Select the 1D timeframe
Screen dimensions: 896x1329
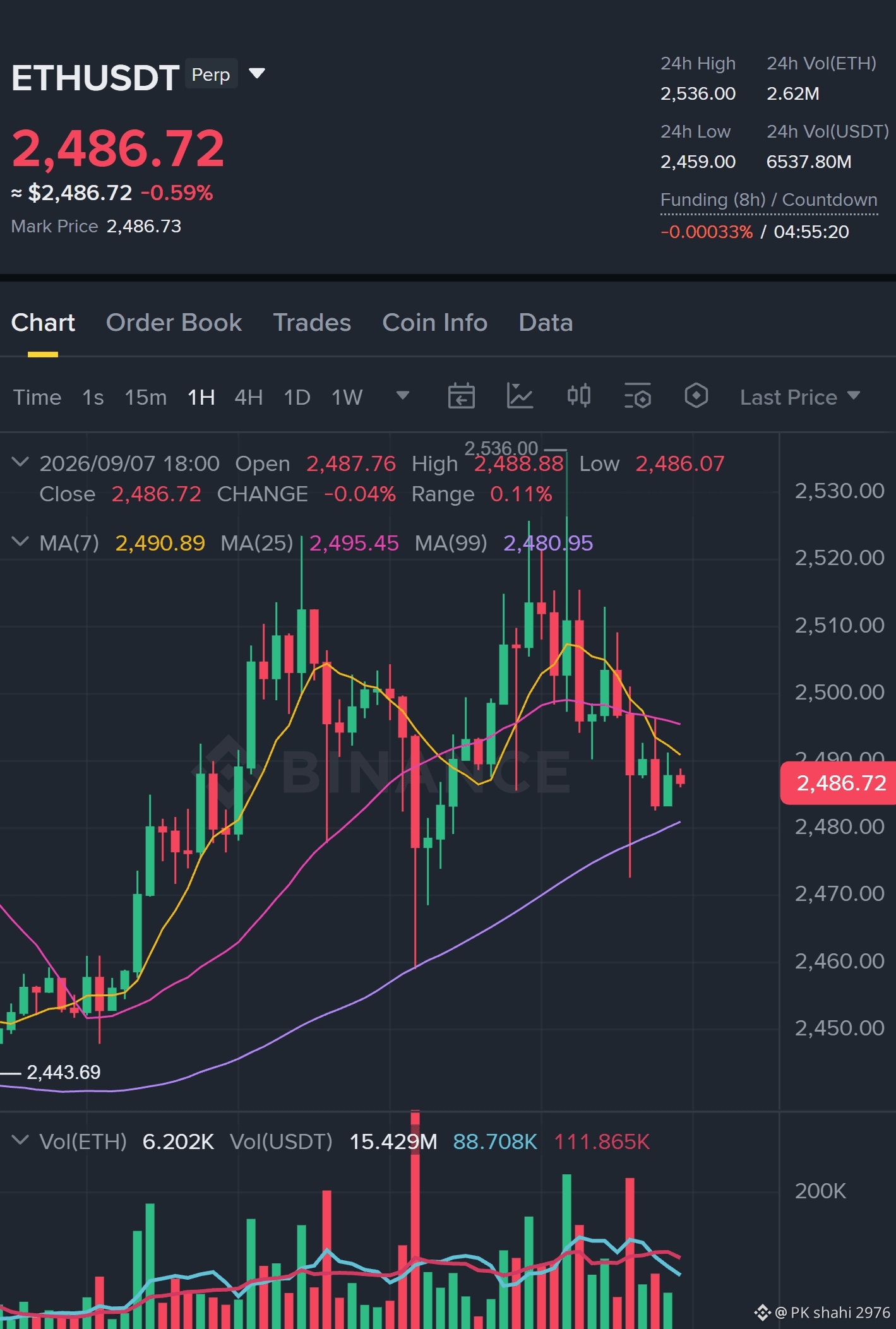click(x=297, y=397)
